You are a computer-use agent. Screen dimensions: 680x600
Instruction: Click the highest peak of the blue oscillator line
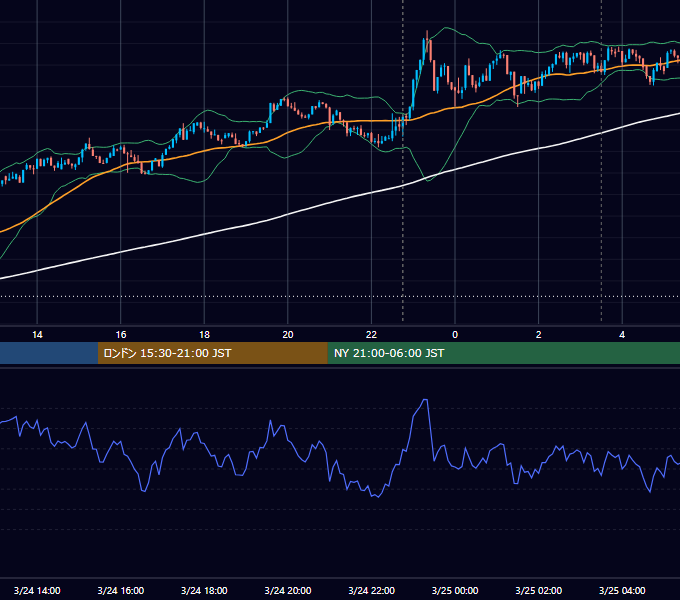[425, 400]
